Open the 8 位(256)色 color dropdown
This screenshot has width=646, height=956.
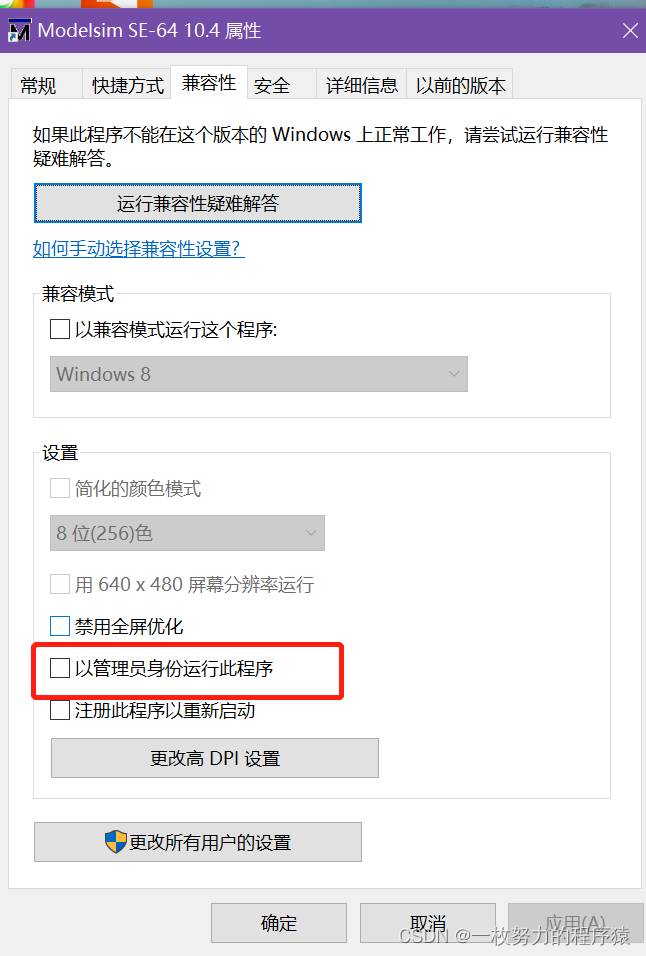click(187, 533)
